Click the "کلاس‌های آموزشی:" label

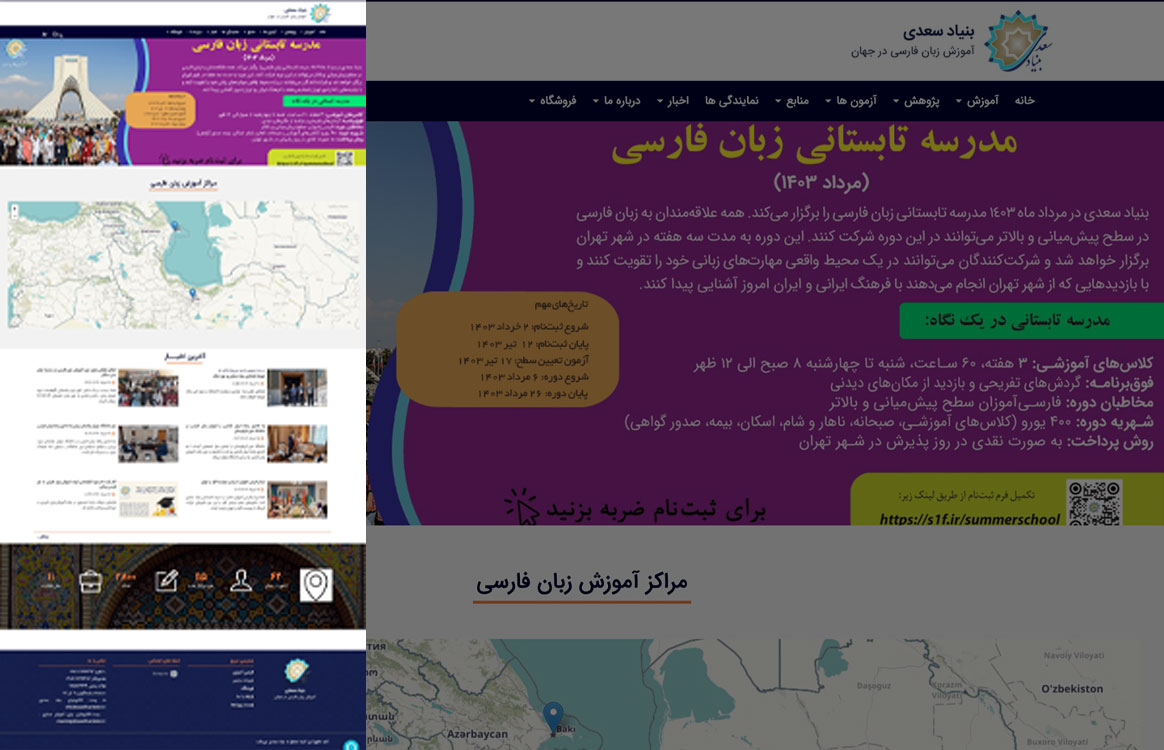pyautogui.click(x=1093, y=363)
